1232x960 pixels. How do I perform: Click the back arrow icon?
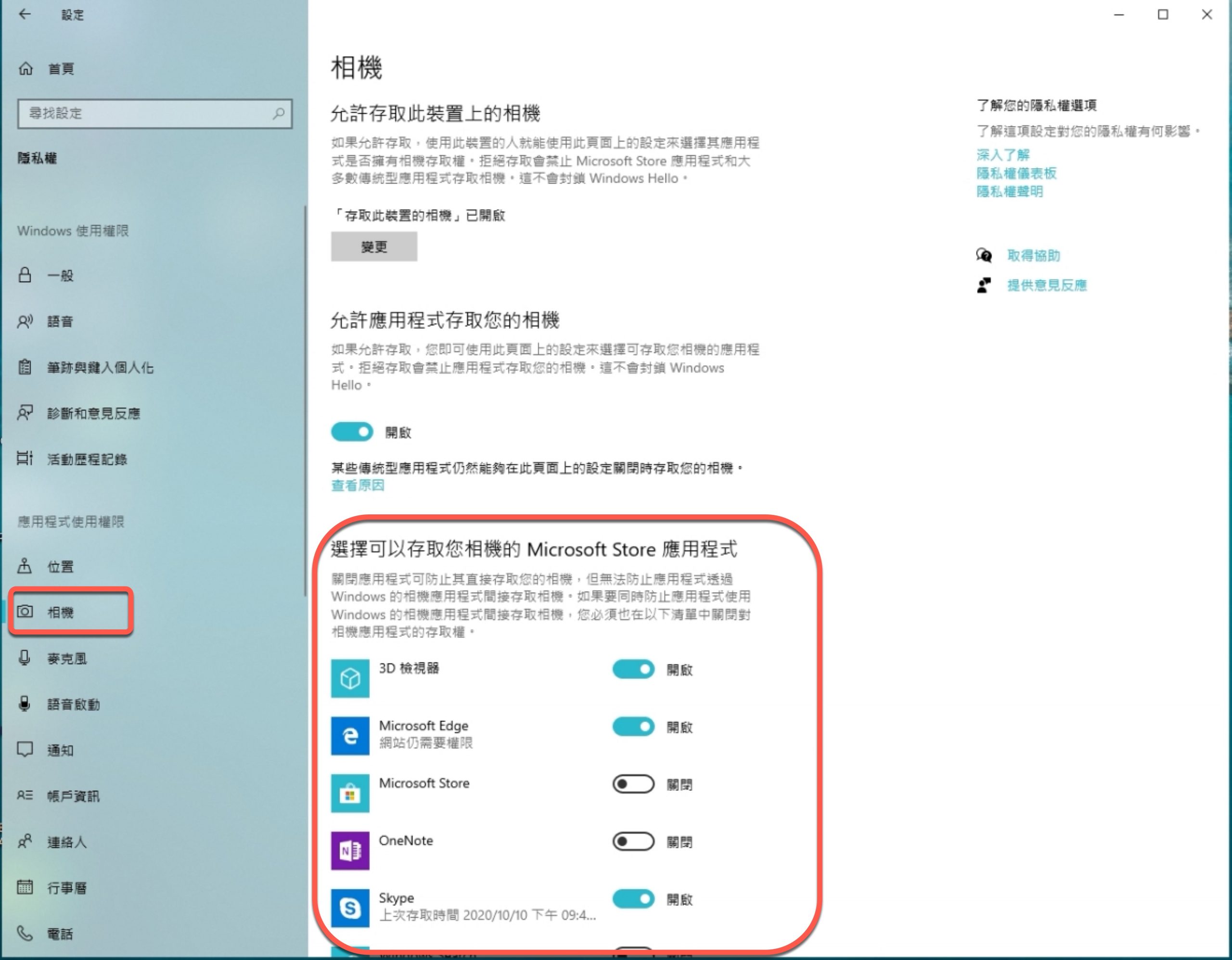24,14
